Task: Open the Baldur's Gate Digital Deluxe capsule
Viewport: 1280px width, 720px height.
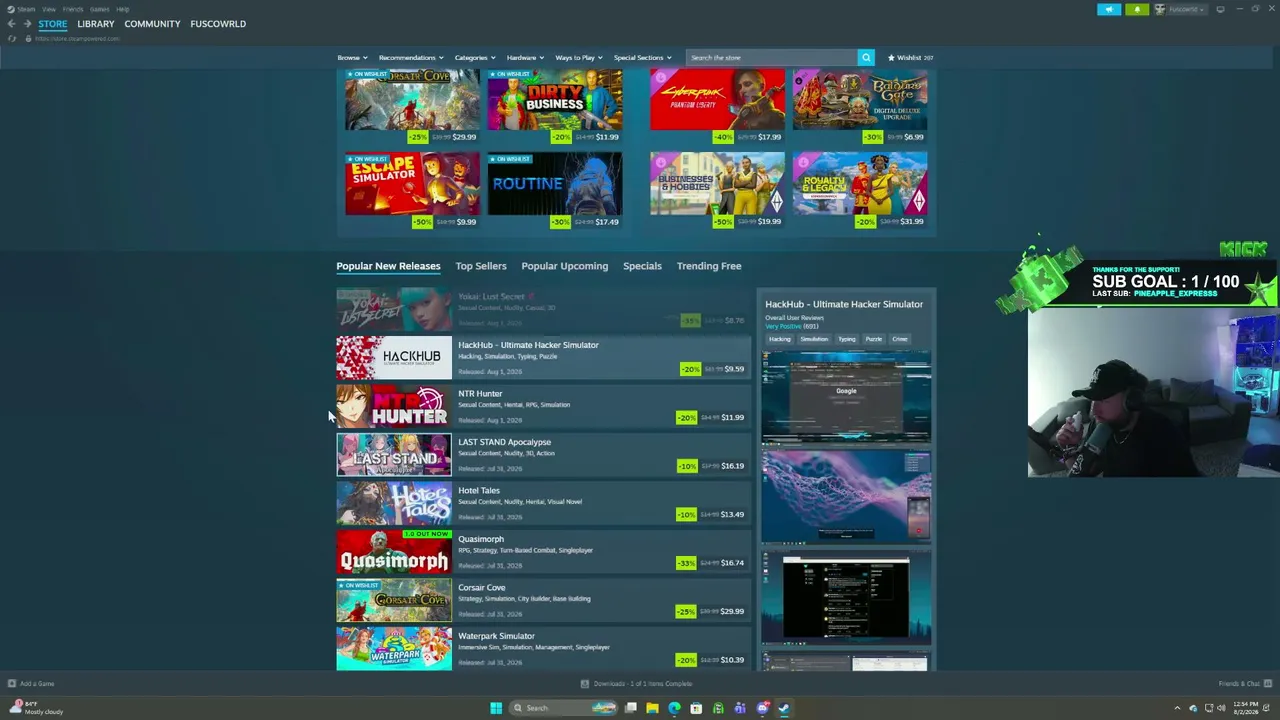Action: pos(860,107)
